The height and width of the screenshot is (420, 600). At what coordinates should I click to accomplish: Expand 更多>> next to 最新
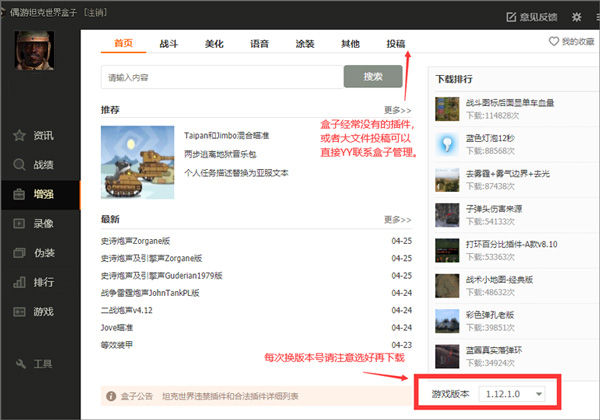pyautogui.click(x=397, y=220)
